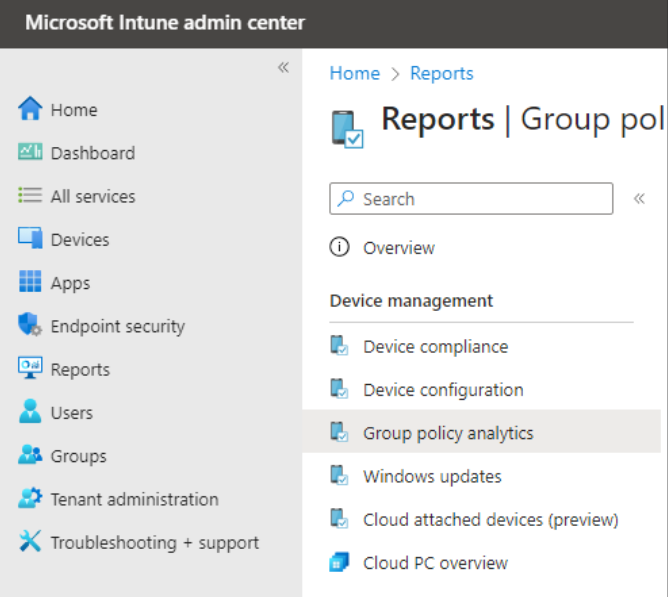The width and height of the screenshot is (668, 597).
Task: Click the All services list icon
Action: pyautogui.click(x=30, y=196)
